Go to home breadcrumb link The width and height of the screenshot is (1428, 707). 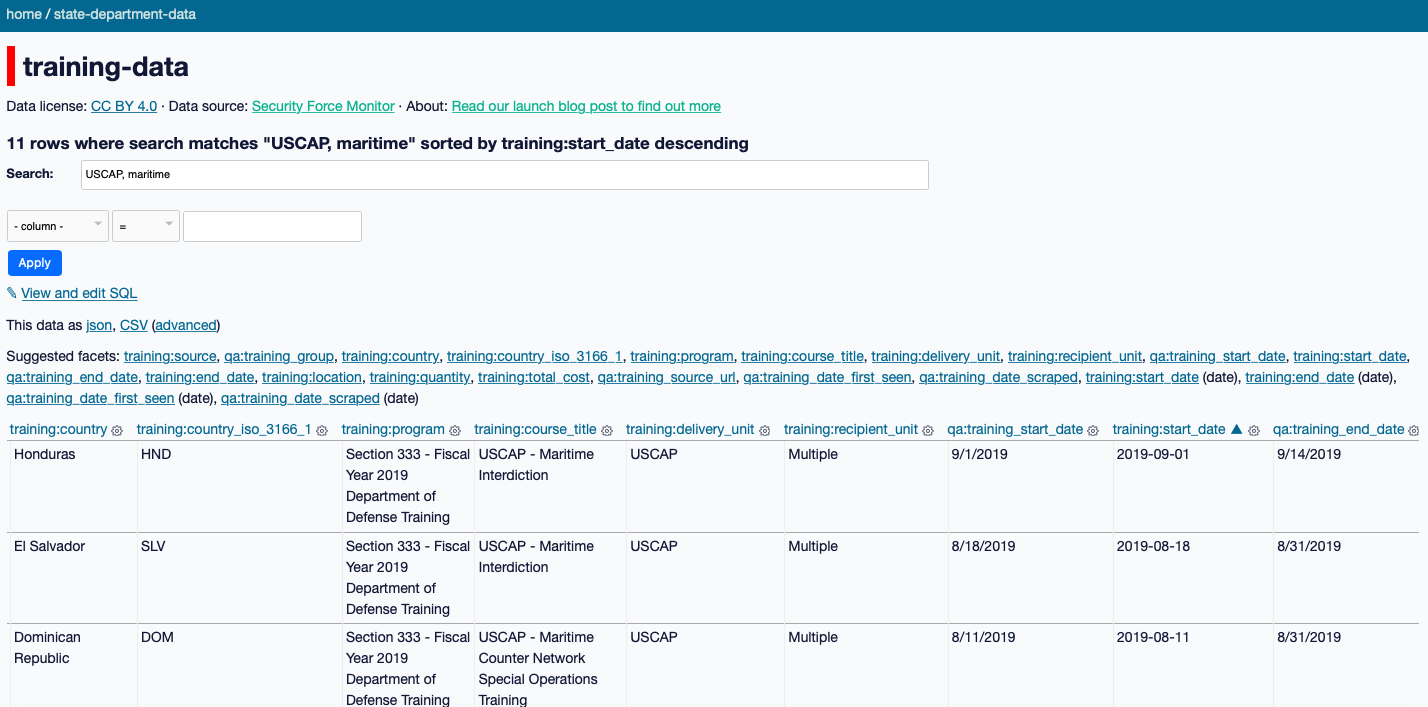24,14
